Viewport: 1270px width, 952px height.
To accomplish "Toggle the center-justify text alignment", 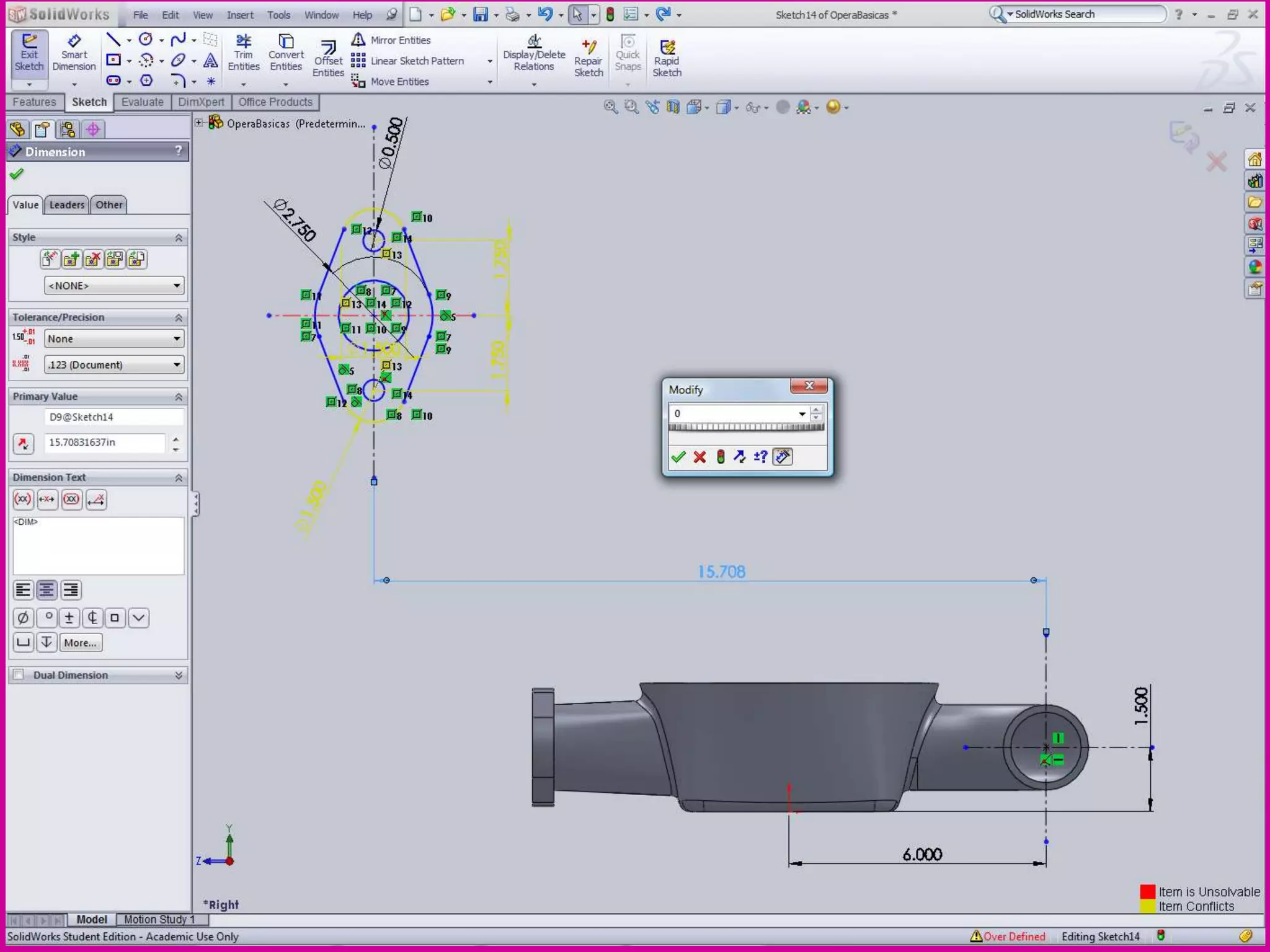I will tap(47, 590).
